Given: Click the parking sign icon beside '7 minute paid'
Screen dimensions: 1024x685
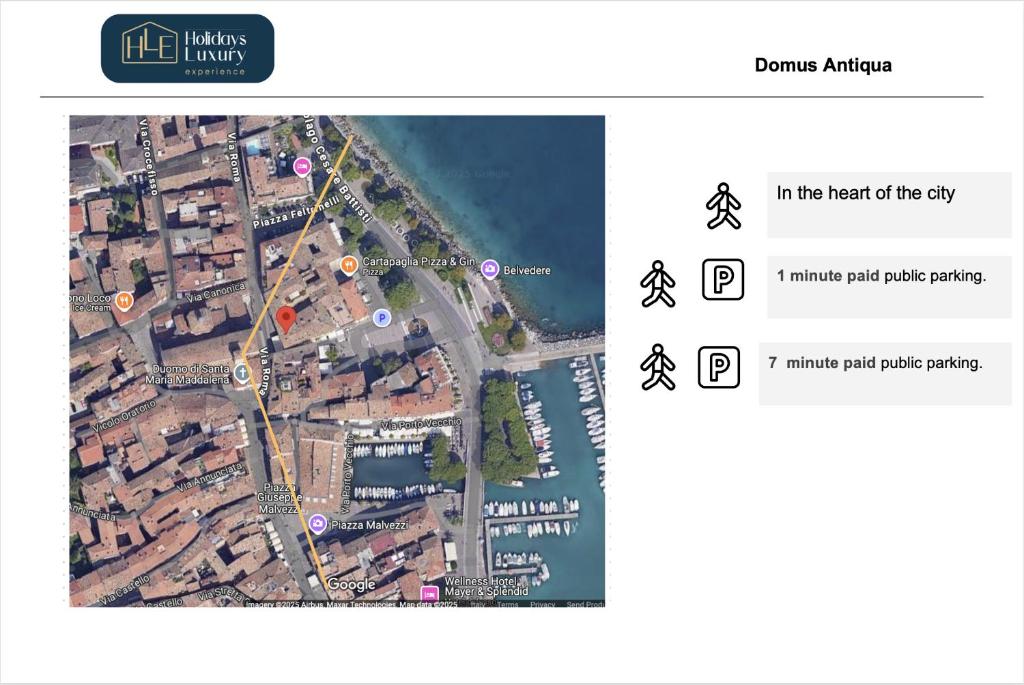Looking at the screenshot, I should 718,367.
